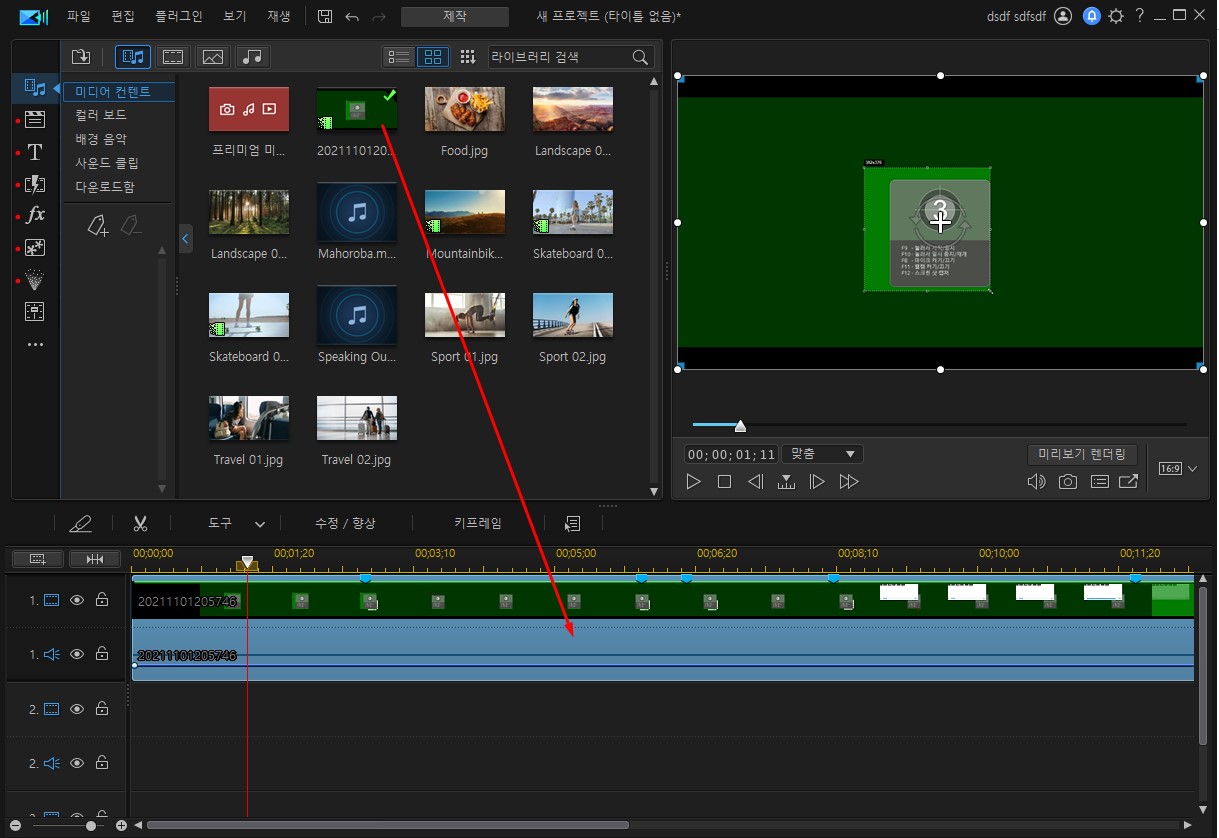Click the 미리보기 렌더링 button
Screen dimensions: 1219x838
[1082, 454]
